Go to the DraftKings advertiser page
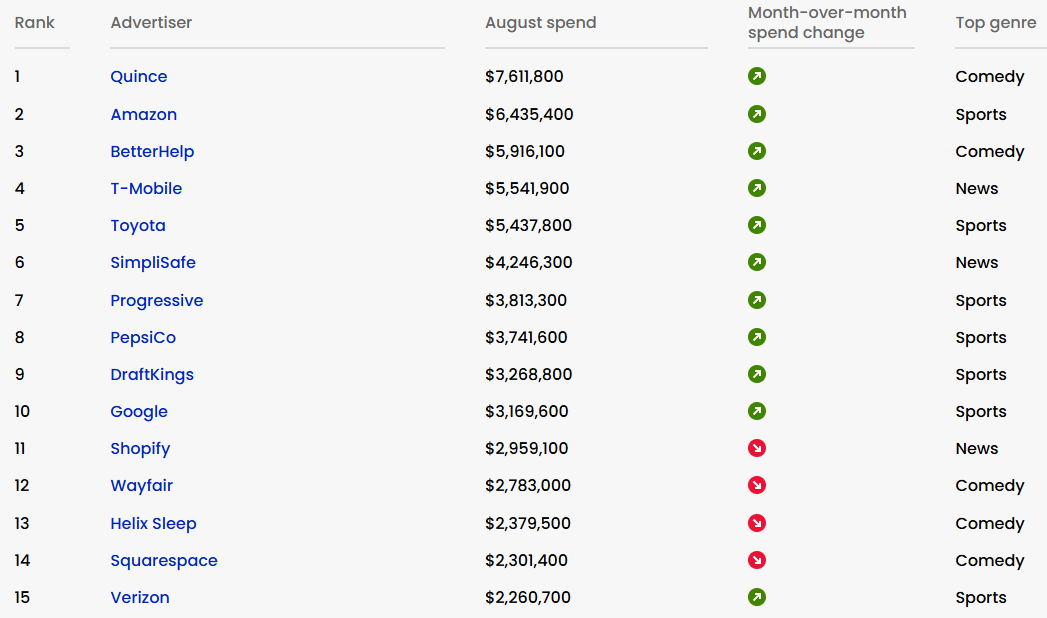 point(152,375)
